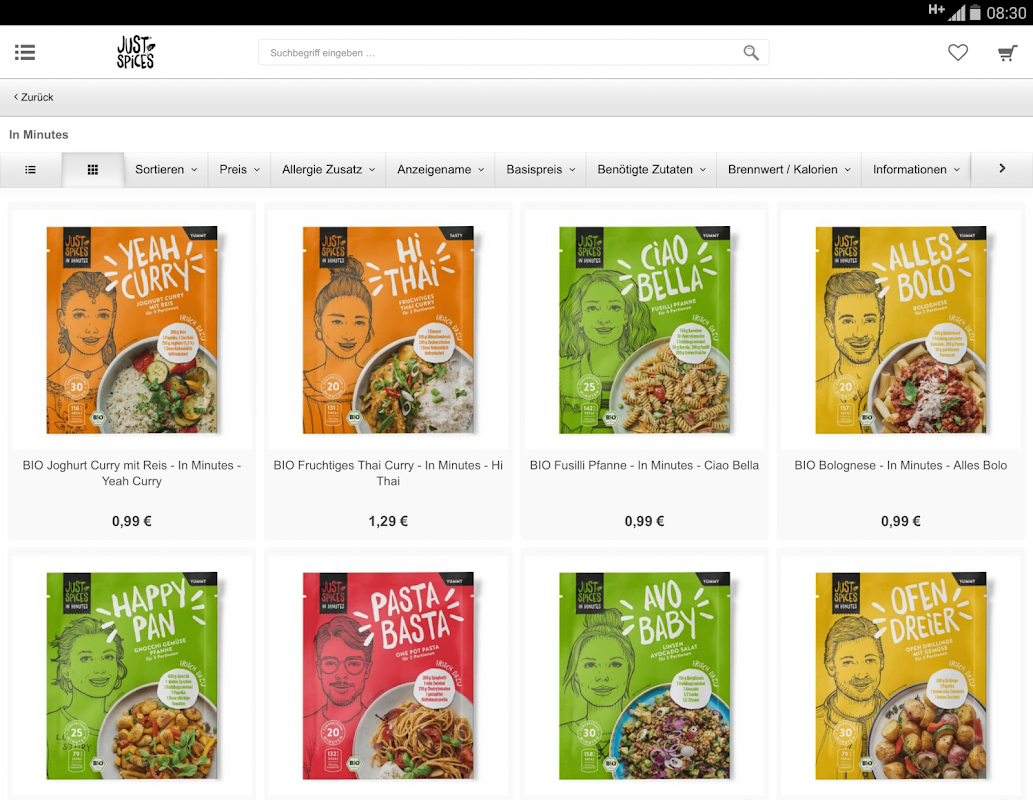Select BIO Bolognese Alles Bolo title

(901, 465)
